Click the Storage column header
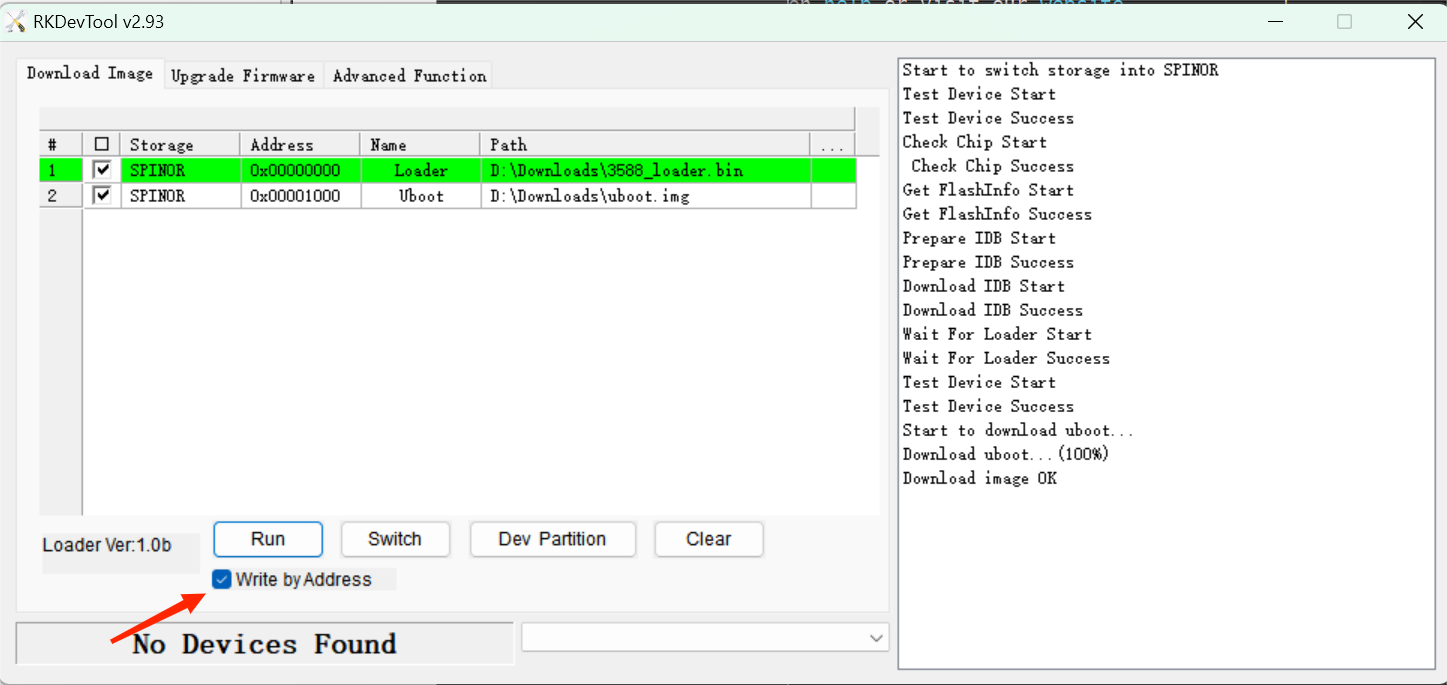 [180, 144]
